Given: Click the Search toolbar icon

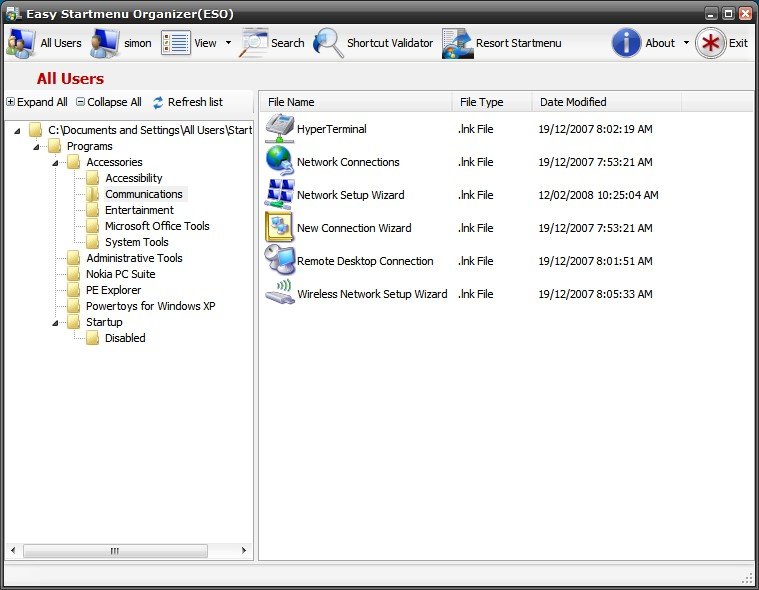Looking at the screenshot, I should coord(254,43).
